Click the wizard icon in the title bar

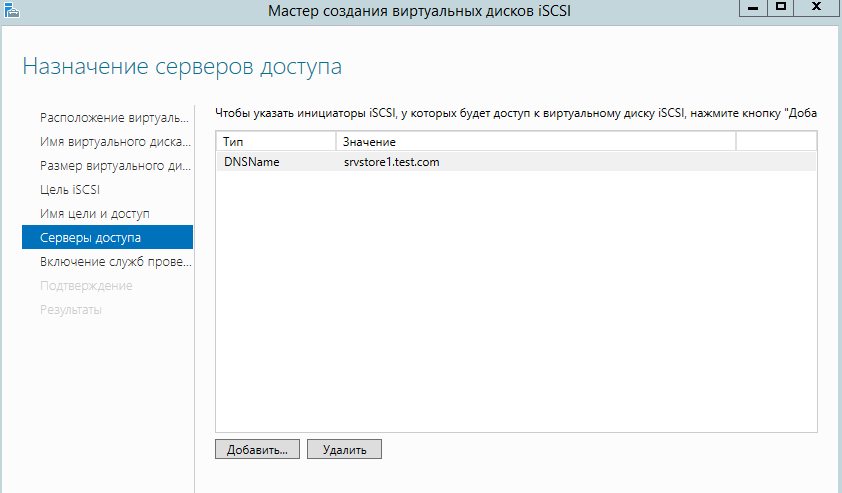pyautogui.click(x=9, y=9)
